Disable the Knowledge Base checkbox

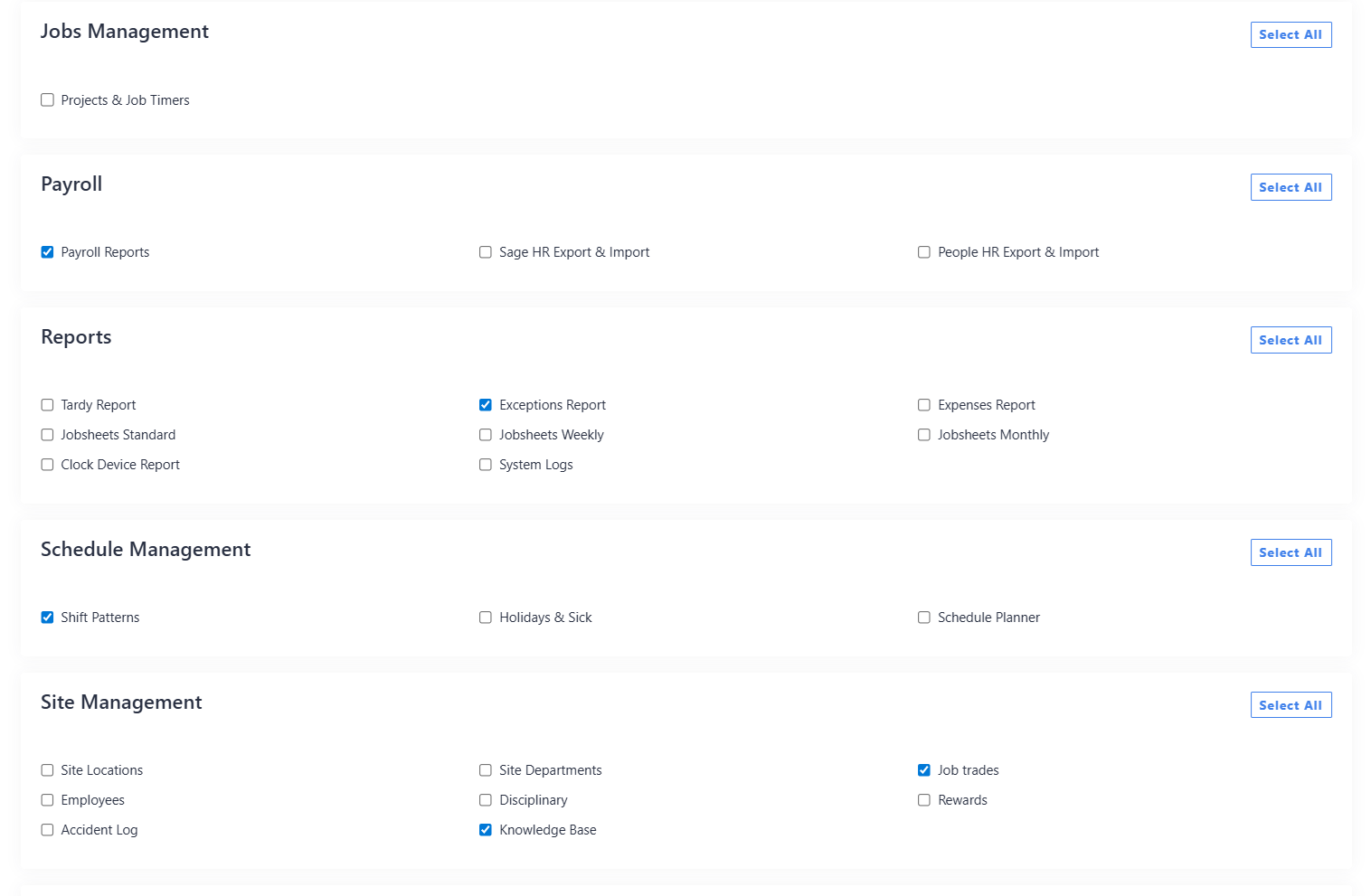coord(486,830)
